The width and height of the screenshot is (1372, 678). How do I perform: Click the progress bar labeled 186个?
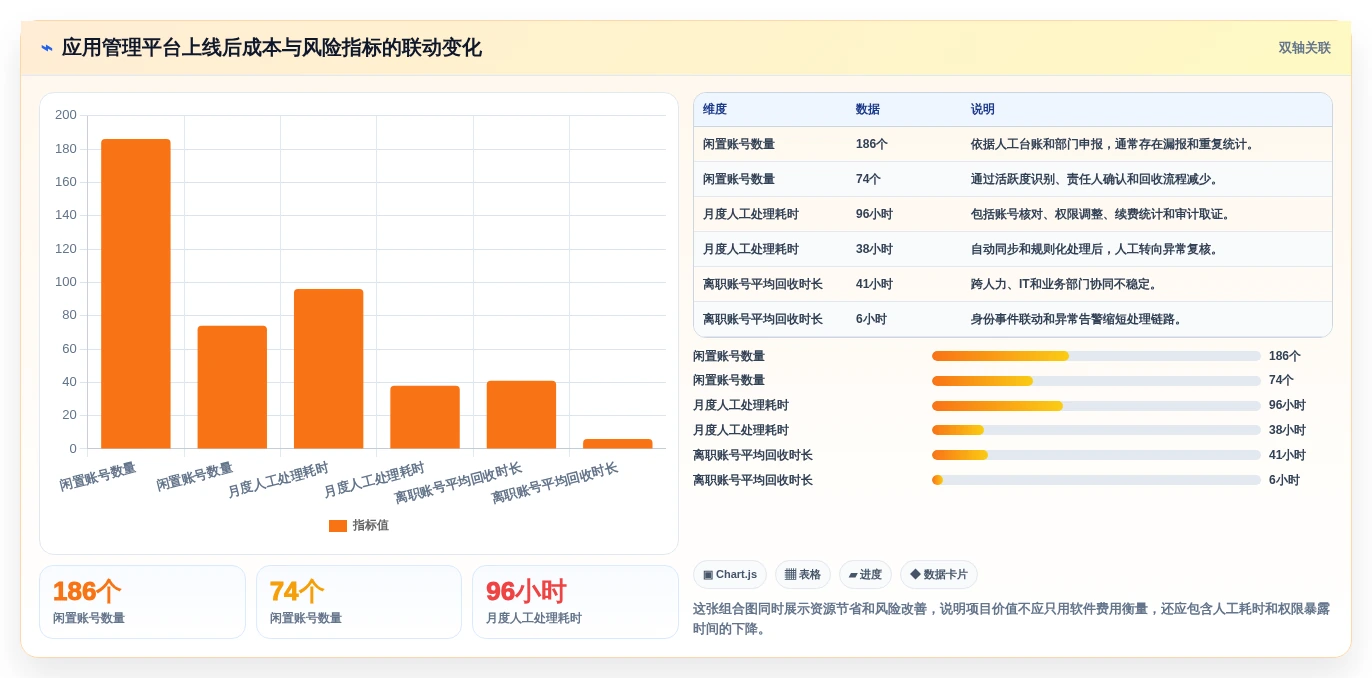pos(1096,356)
